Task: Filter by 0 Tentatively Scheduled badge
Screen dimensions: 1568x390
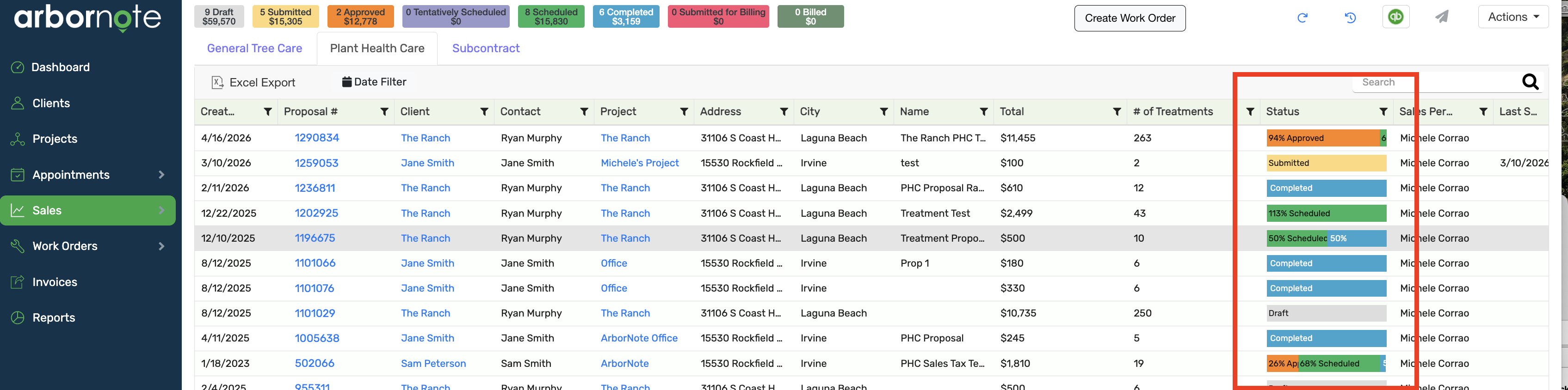Action: [456, 17]
